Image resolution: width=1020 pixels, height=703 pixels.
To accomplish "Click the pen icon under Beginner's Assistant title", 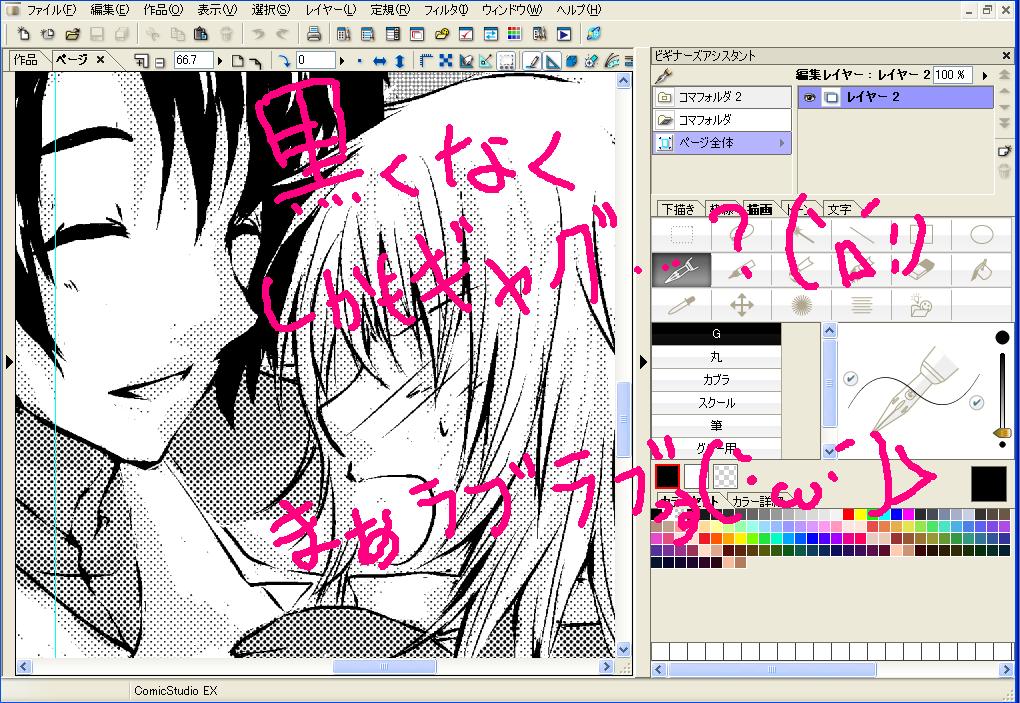I will point(664,75).
